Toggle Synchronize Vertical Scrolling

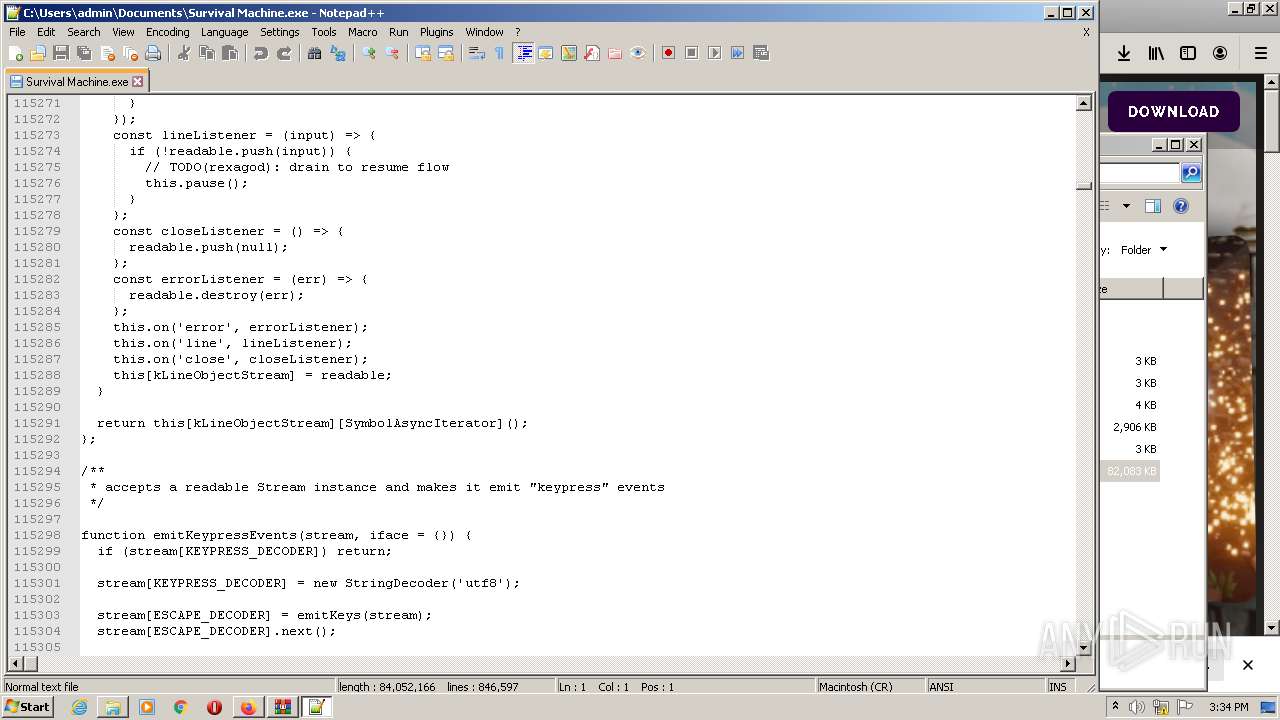(x=423, y=53)
